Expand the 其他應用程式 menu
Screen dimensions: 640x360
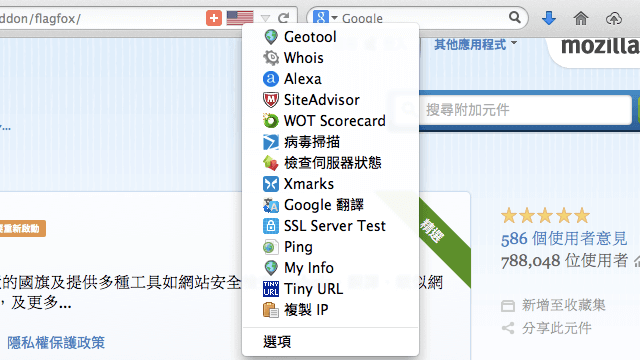click(476, 44)
